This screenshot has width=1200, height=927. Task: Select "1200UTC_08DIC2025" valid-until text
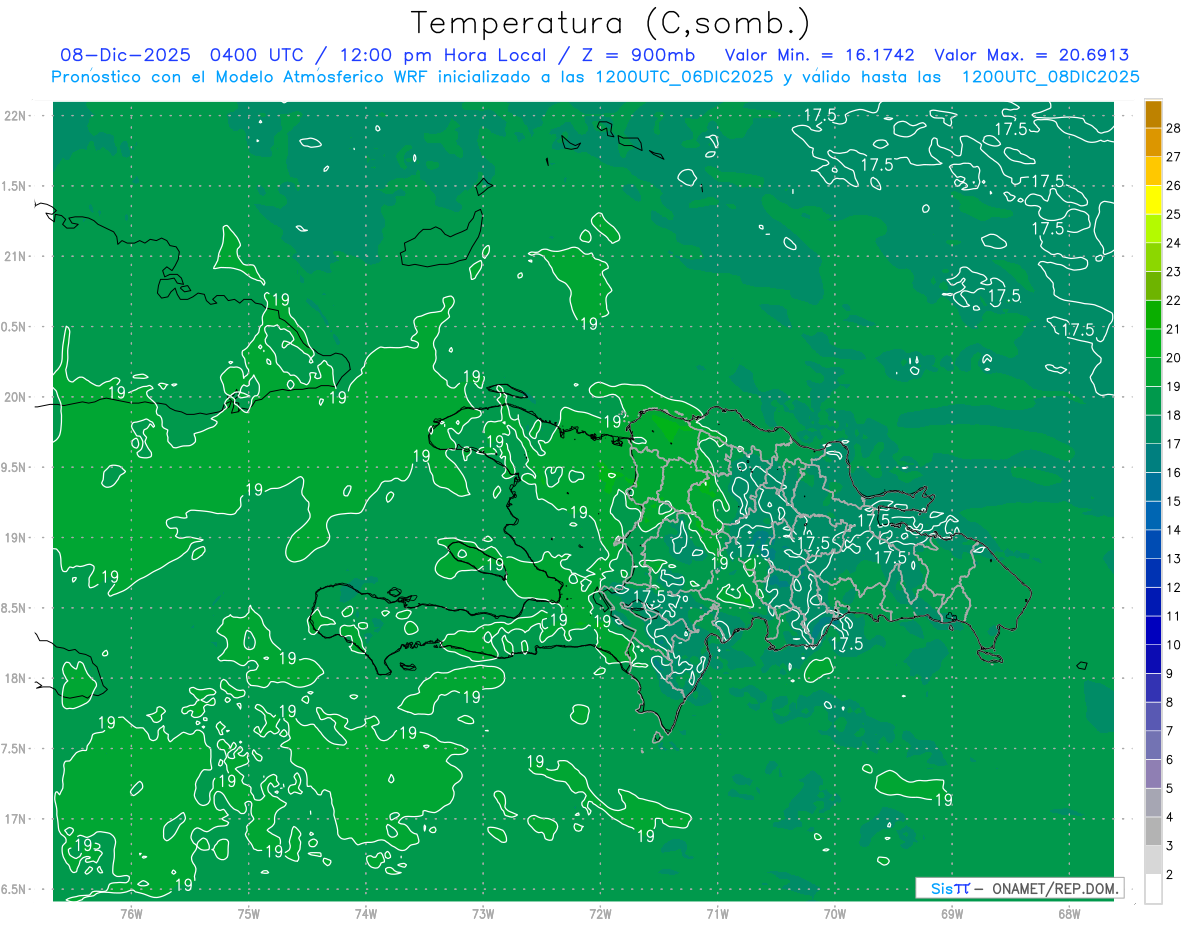[1050, 77]
